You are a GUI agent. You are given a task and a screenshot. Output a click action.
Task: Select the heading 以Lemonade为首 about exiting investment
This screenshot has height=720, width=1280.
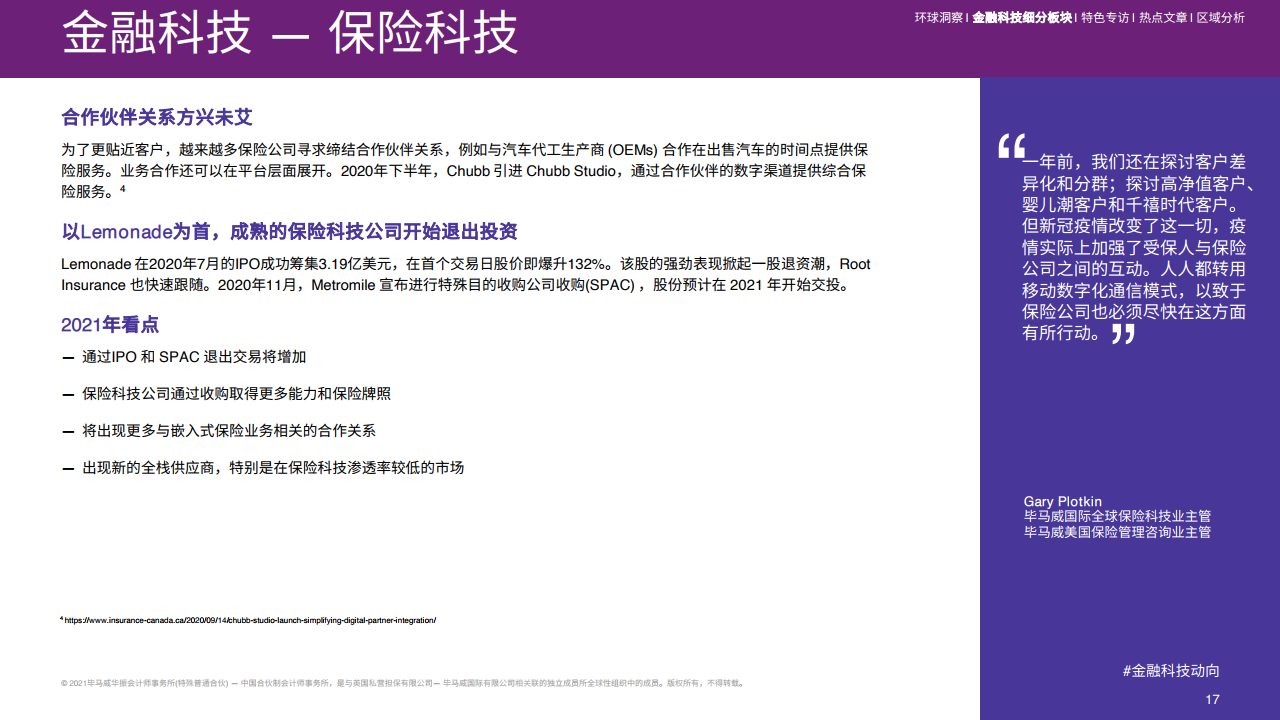[289, 232]
